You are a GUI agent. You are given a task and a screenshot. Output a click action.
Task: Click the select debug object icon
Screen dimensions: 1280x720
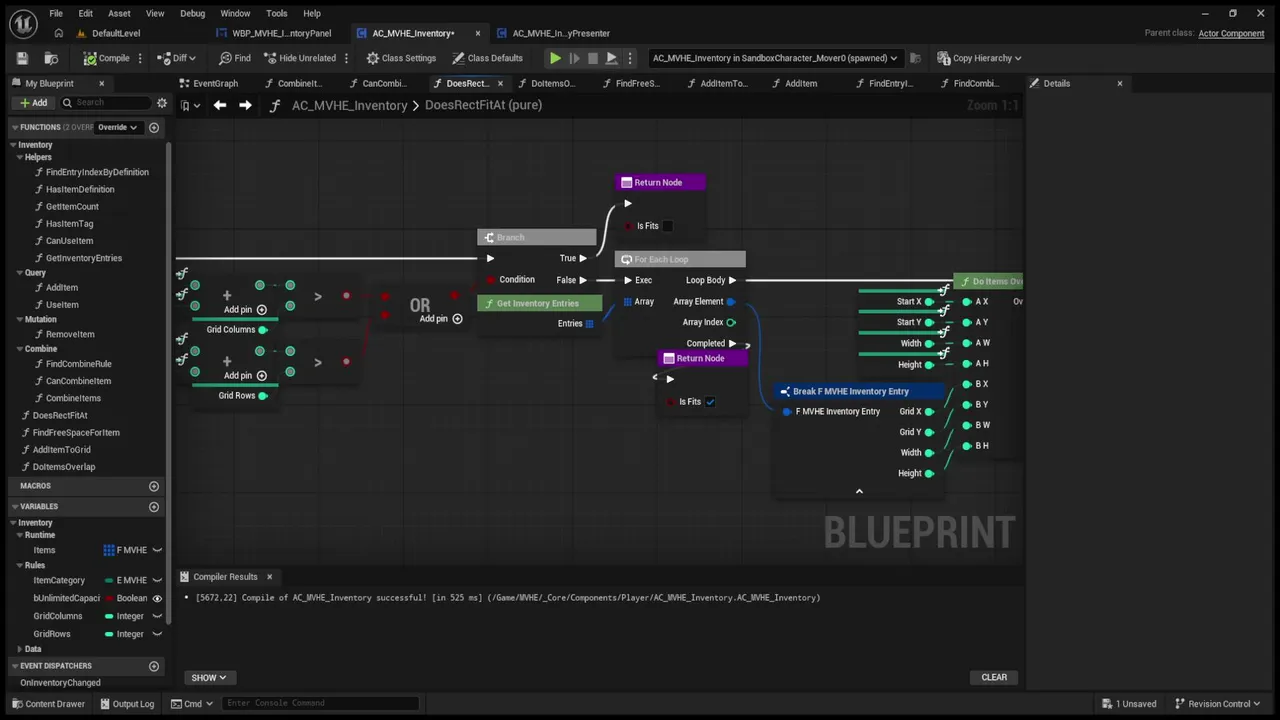click(915, 58)
